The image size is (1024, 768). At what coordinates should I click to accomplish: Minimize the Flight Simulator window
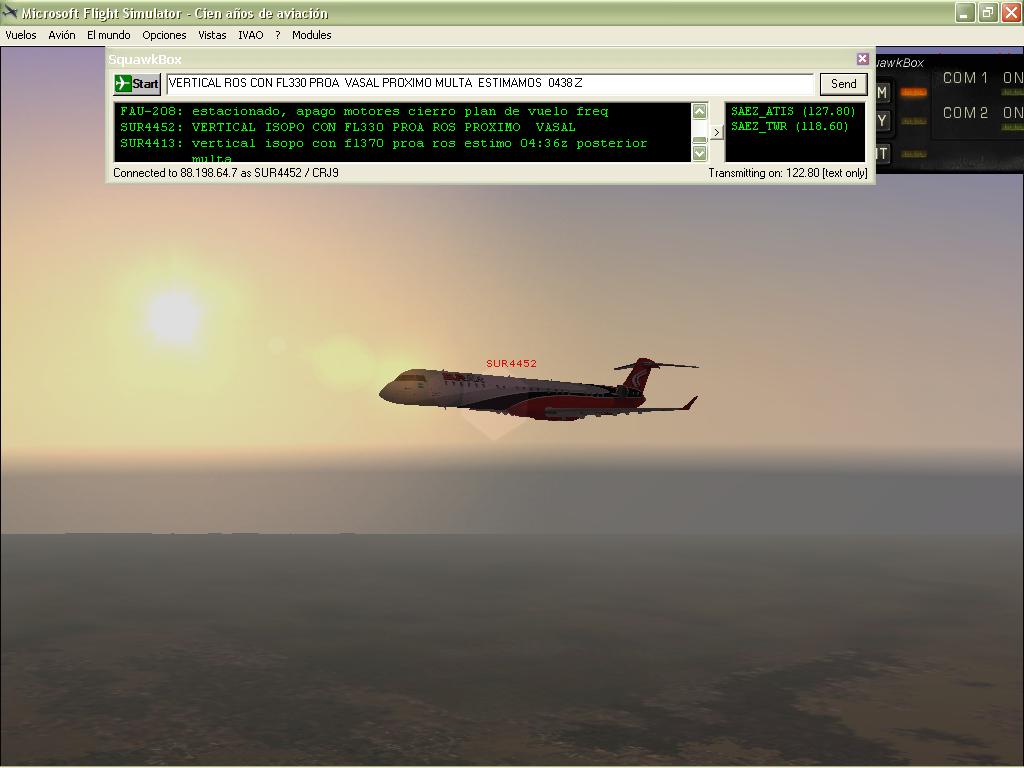pos(965,12)
